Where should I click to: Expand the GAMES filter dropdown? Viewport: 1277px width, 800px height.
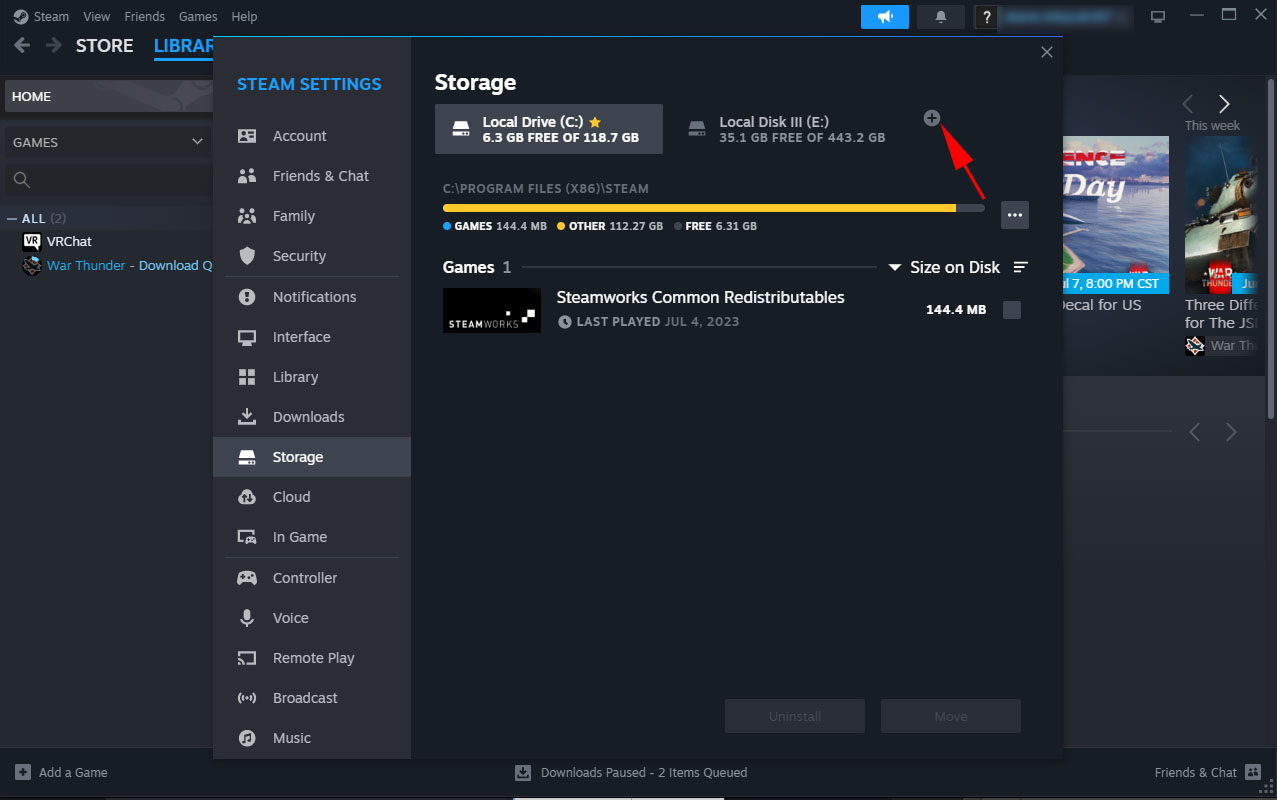[107, 142]
